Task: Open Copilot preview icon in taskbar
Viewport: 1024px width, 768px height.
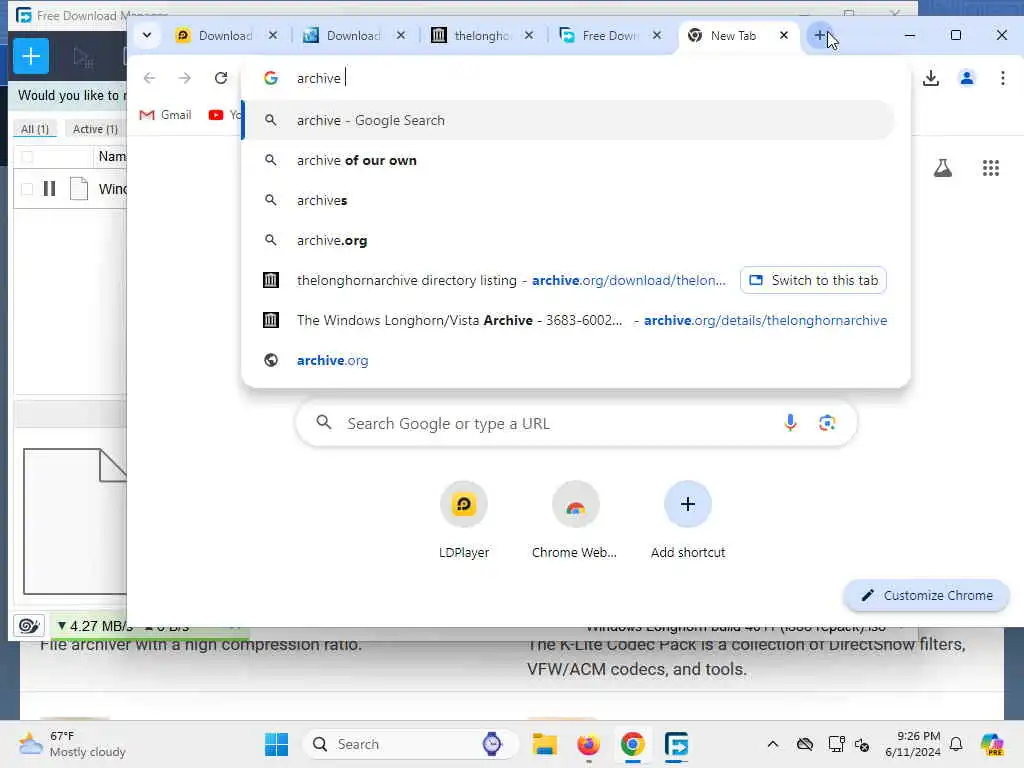Action: [992, 744]
